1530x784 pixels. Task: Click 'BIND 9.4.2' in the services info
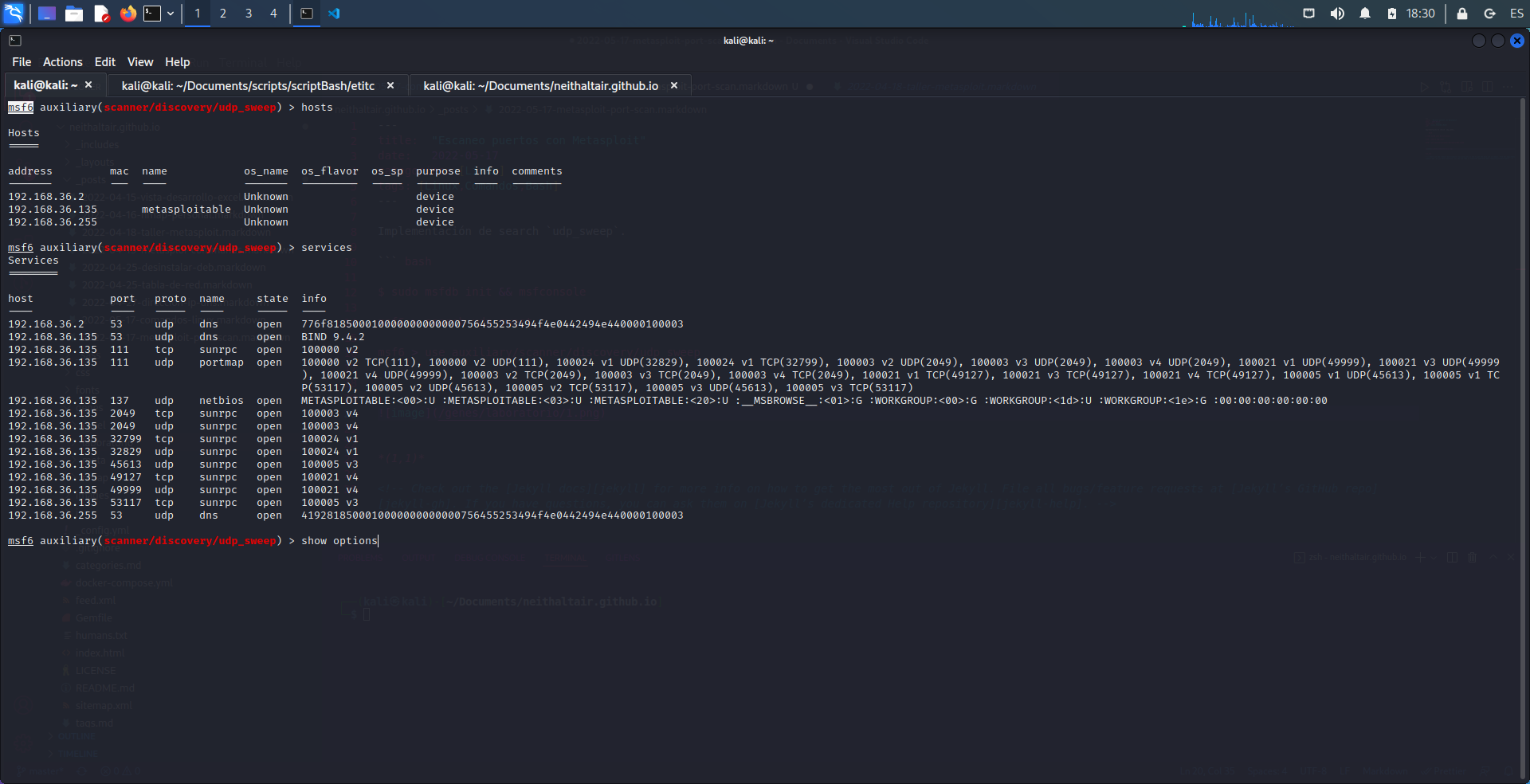pos(333,337)
